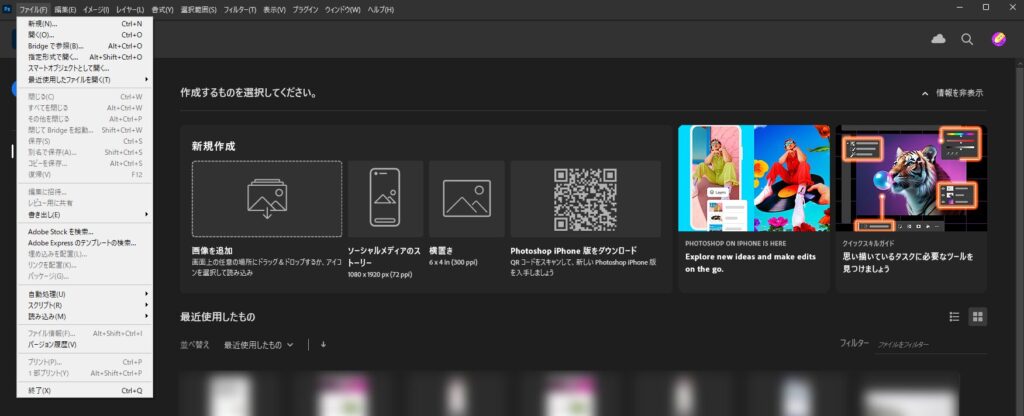Open the 表示(V) menu

pos(274,10)
